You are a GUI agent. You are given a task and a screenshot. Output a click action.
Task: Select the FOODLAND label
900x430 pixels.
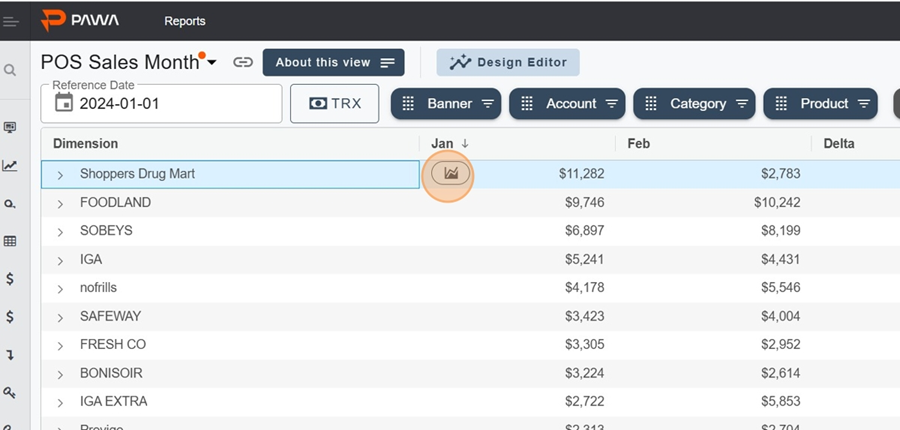coord(115,203)
